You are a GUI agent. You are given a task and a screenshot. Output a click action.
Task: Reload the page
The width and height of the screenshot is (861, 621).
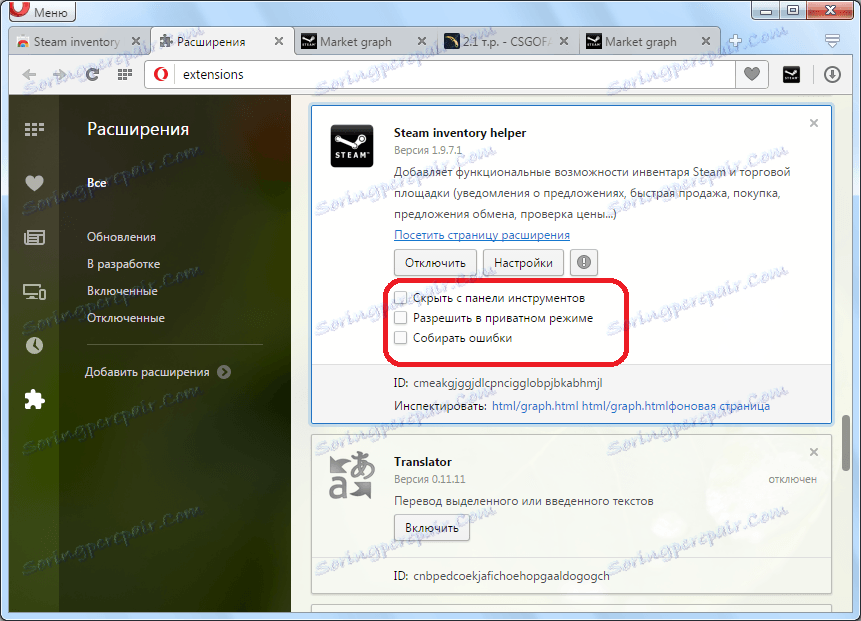(92, 75)
